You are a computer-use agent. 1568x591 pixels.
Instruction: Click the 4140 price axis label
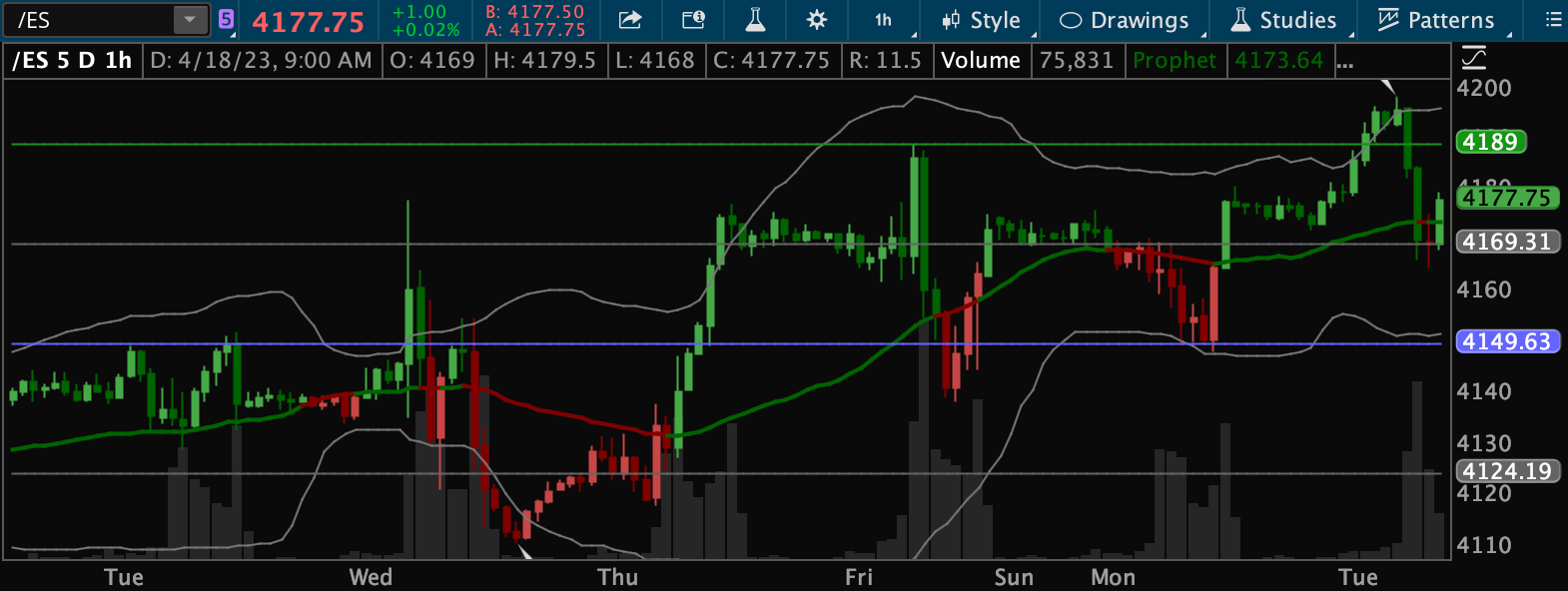click(x=1484, y=392)
